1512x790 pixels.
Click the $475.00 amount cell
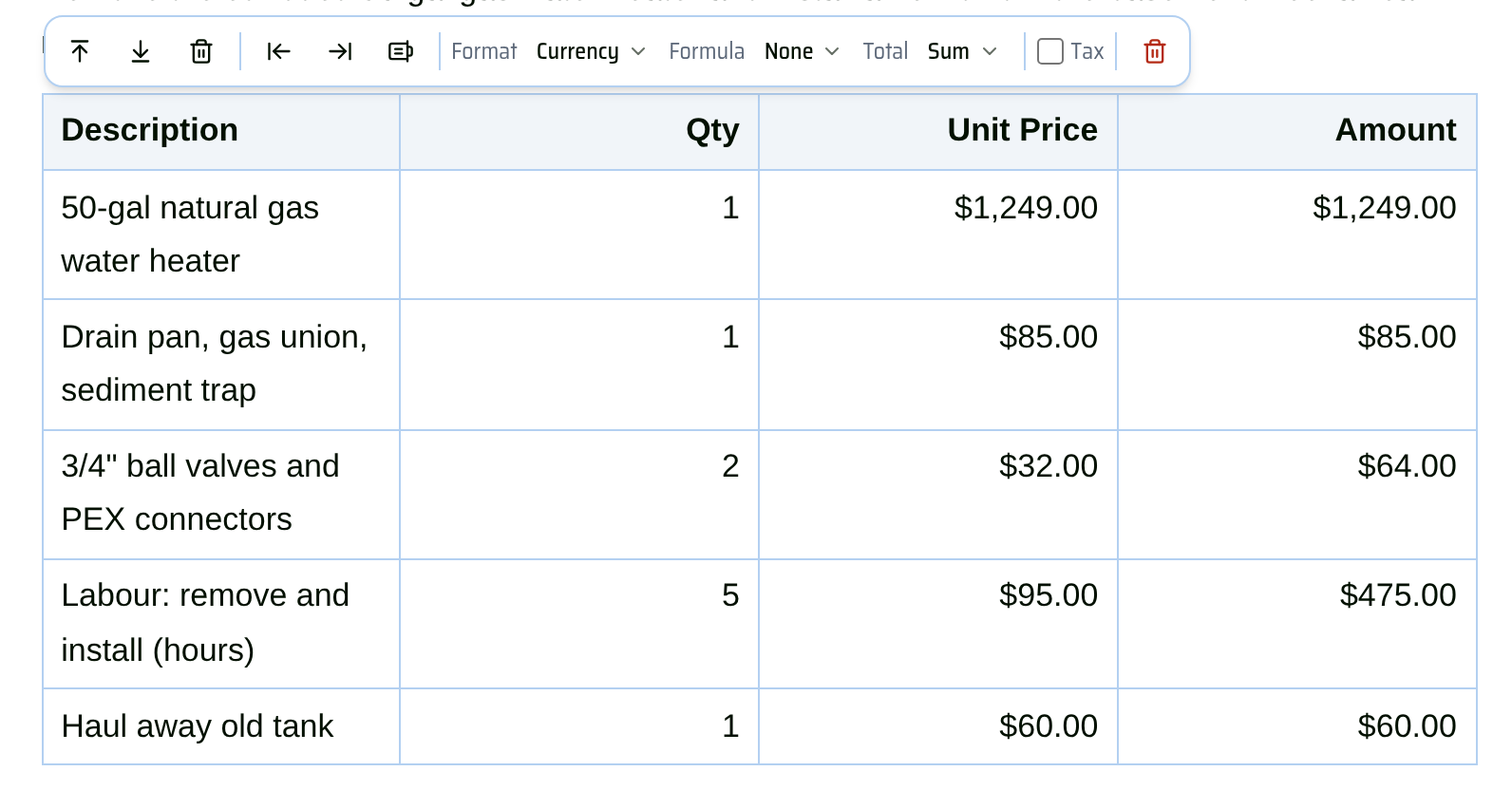tap(1297, 624)
